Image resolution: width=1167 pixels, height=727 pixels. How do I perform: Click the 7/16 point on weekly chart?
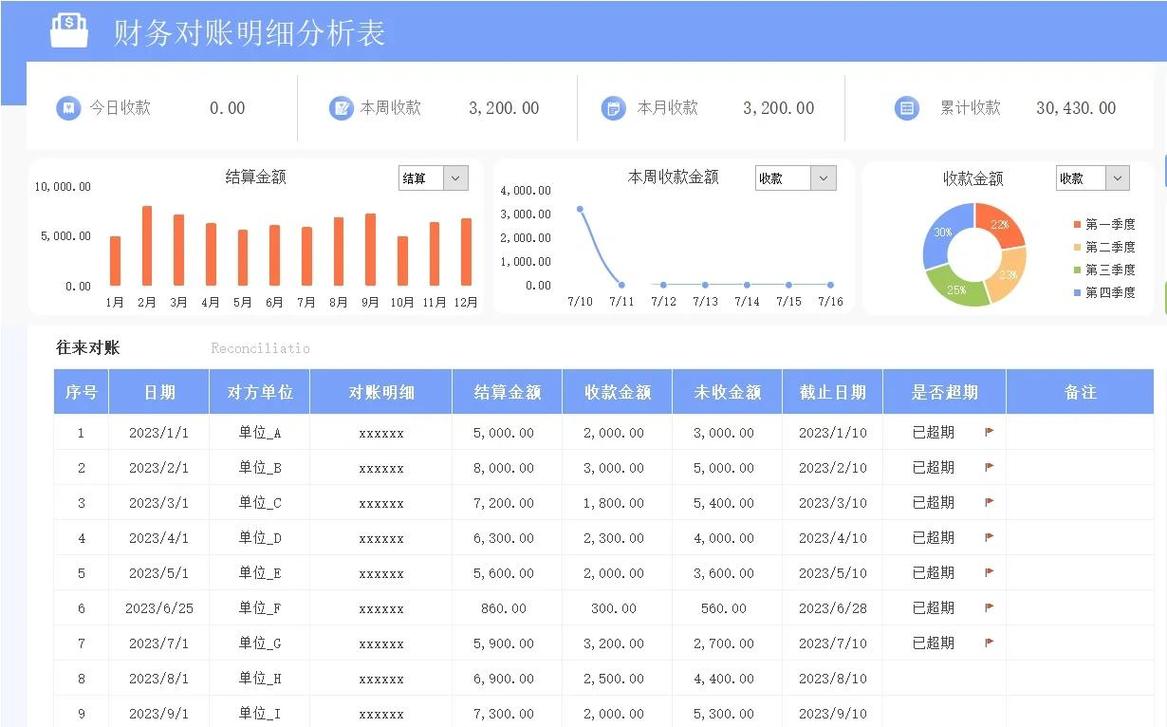[831, 284]
